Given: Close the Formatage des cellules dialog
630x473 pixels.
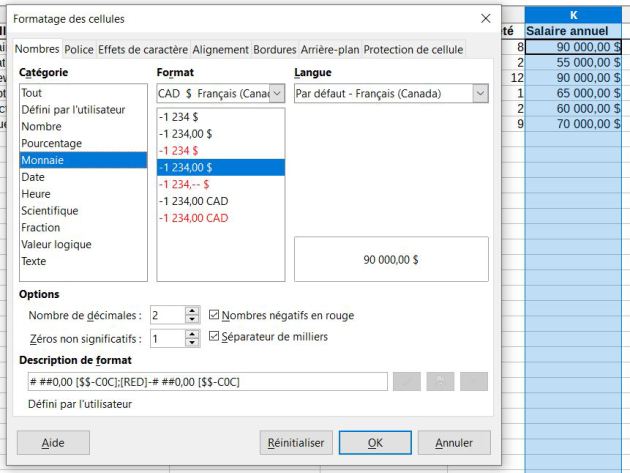Looking at the screenshot, I should [486, 19].
